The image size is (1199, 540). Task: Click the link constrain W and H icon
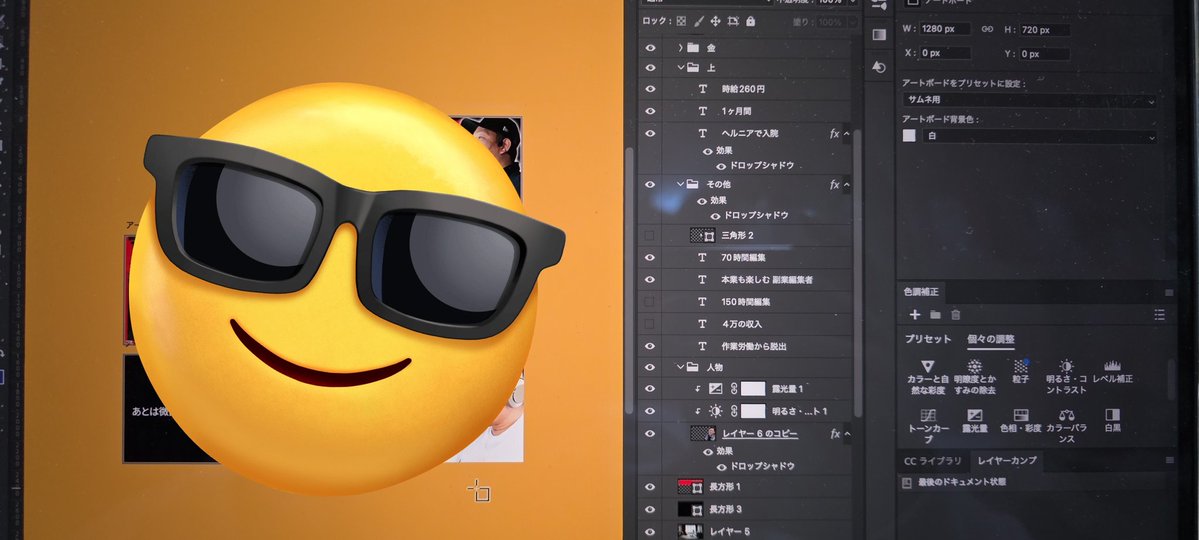click(x=987, y=29)
